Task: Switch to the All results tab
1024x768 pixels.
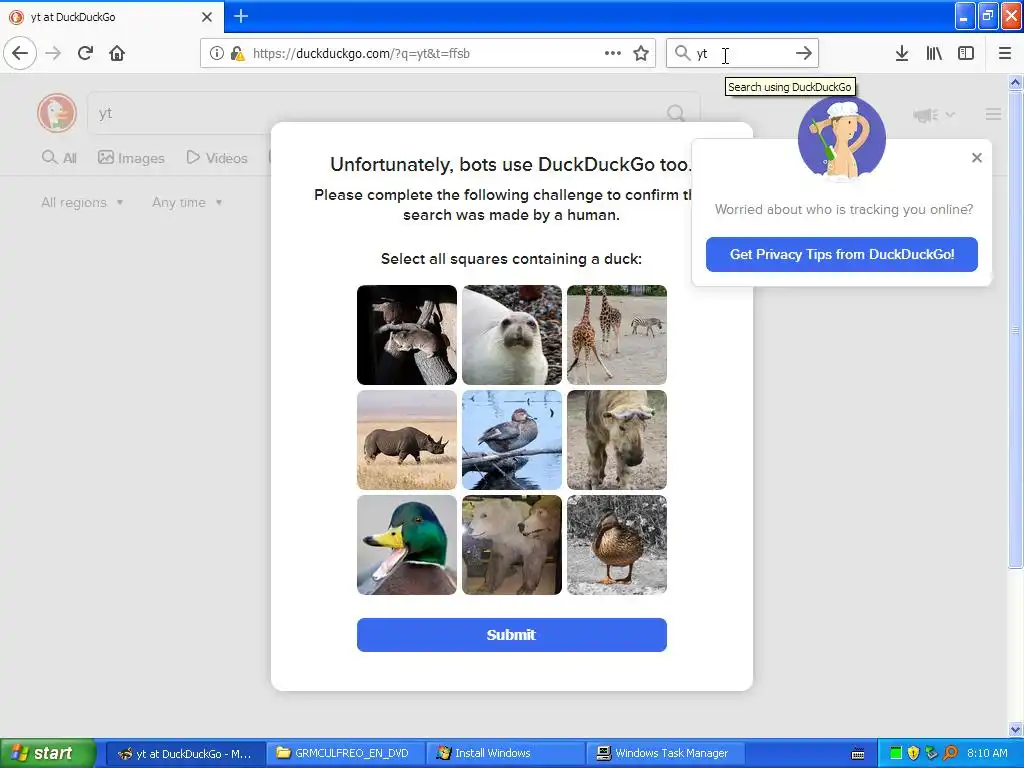Action: click(59, 158)
